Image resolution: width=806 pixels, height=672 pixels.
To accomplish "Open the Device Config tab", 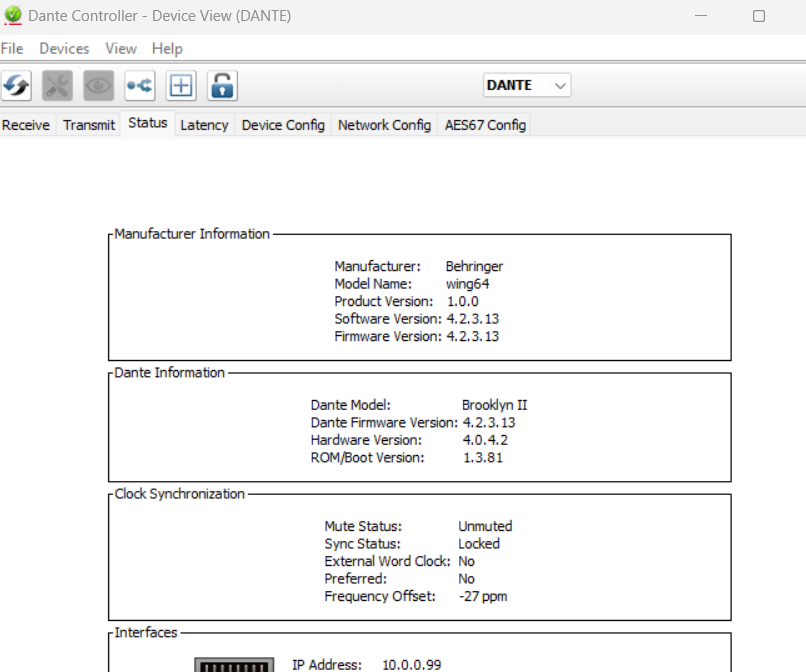I will click(x=283, y=125).
